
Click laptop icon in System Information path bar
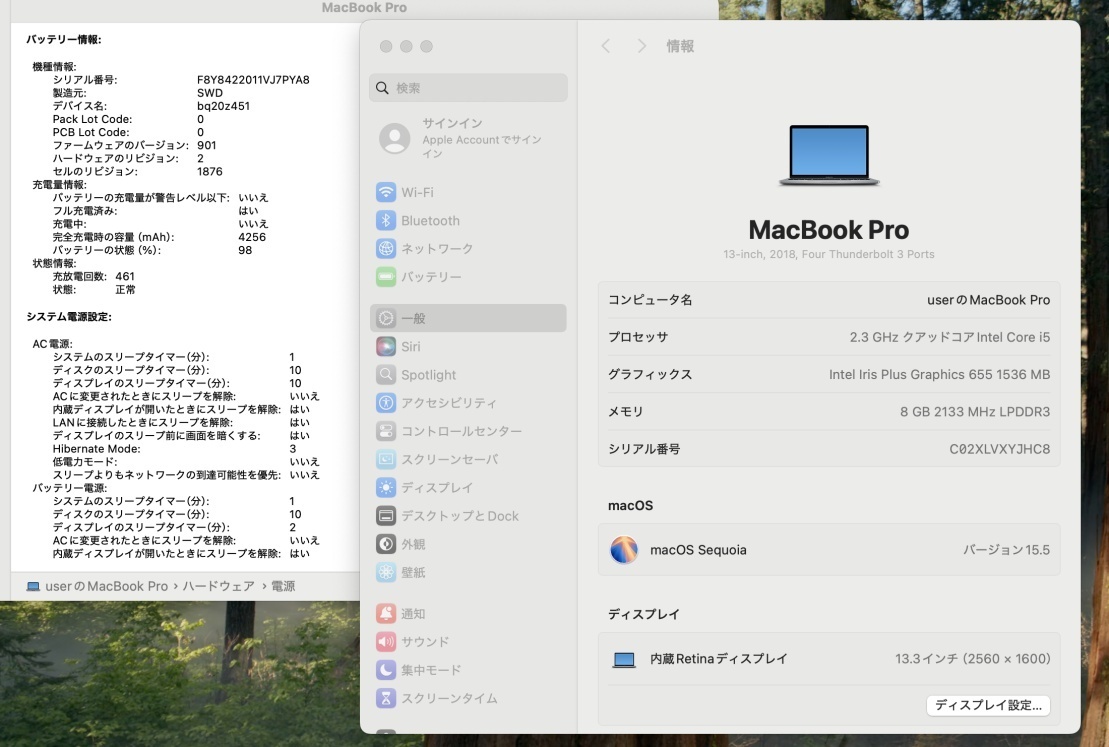pos(33,586)
